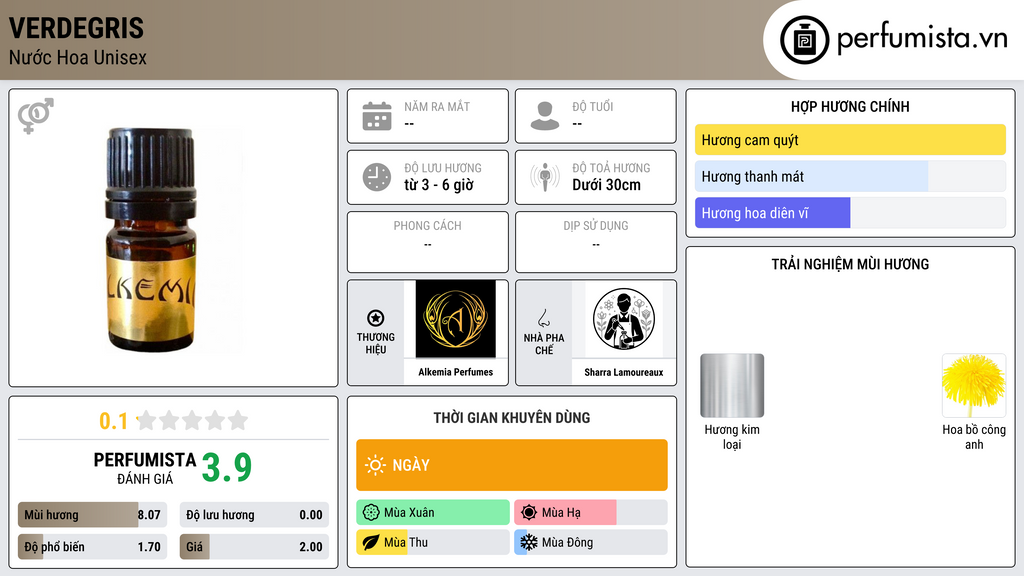Image resolution: width=1024 pixels, height=576 pixels.
Task: Click the star badge icon above Thương hiệu
Action: 376,318
